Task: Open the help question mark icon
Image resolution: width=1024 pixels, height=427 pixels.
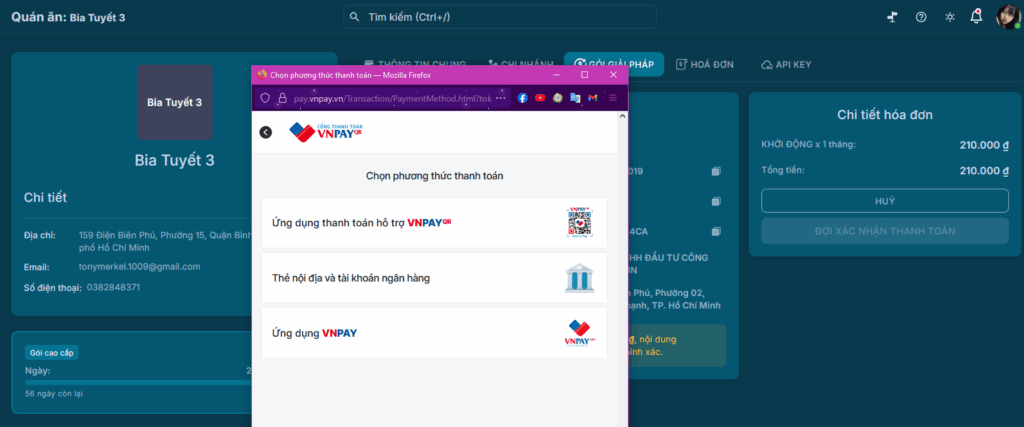Action: [921, 17]
